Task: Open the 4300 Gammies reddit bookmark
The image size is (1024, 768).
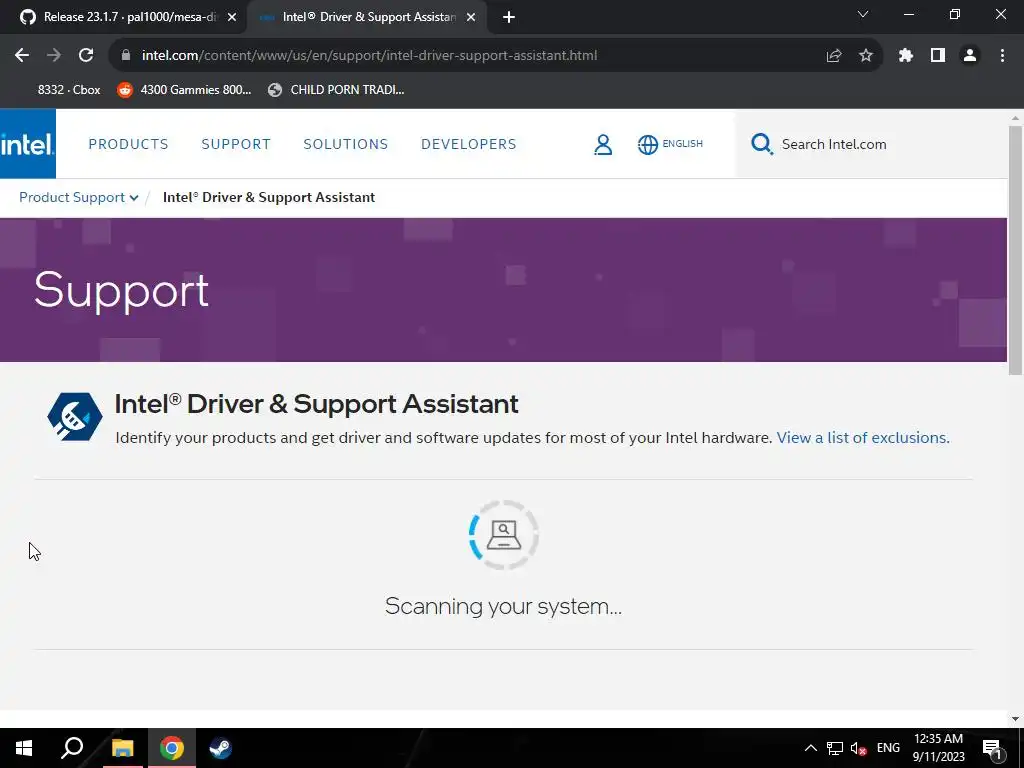Action: (184, 90)
